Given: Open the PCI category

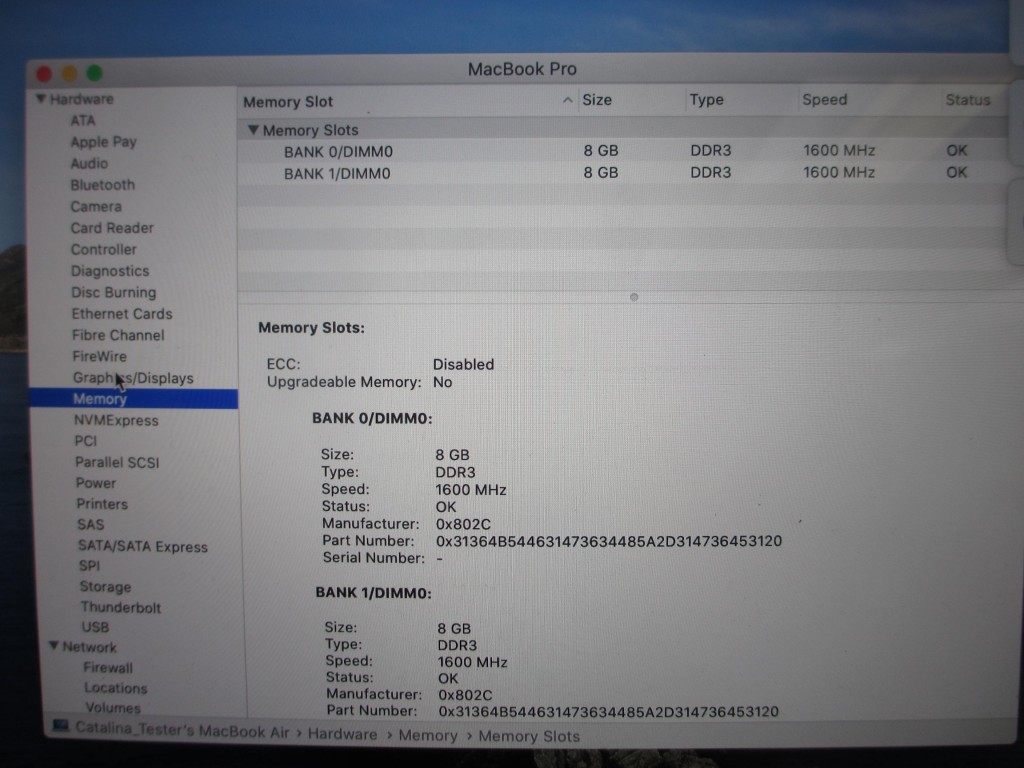Looking at the screenshot, I should click(x=86, y=441).
